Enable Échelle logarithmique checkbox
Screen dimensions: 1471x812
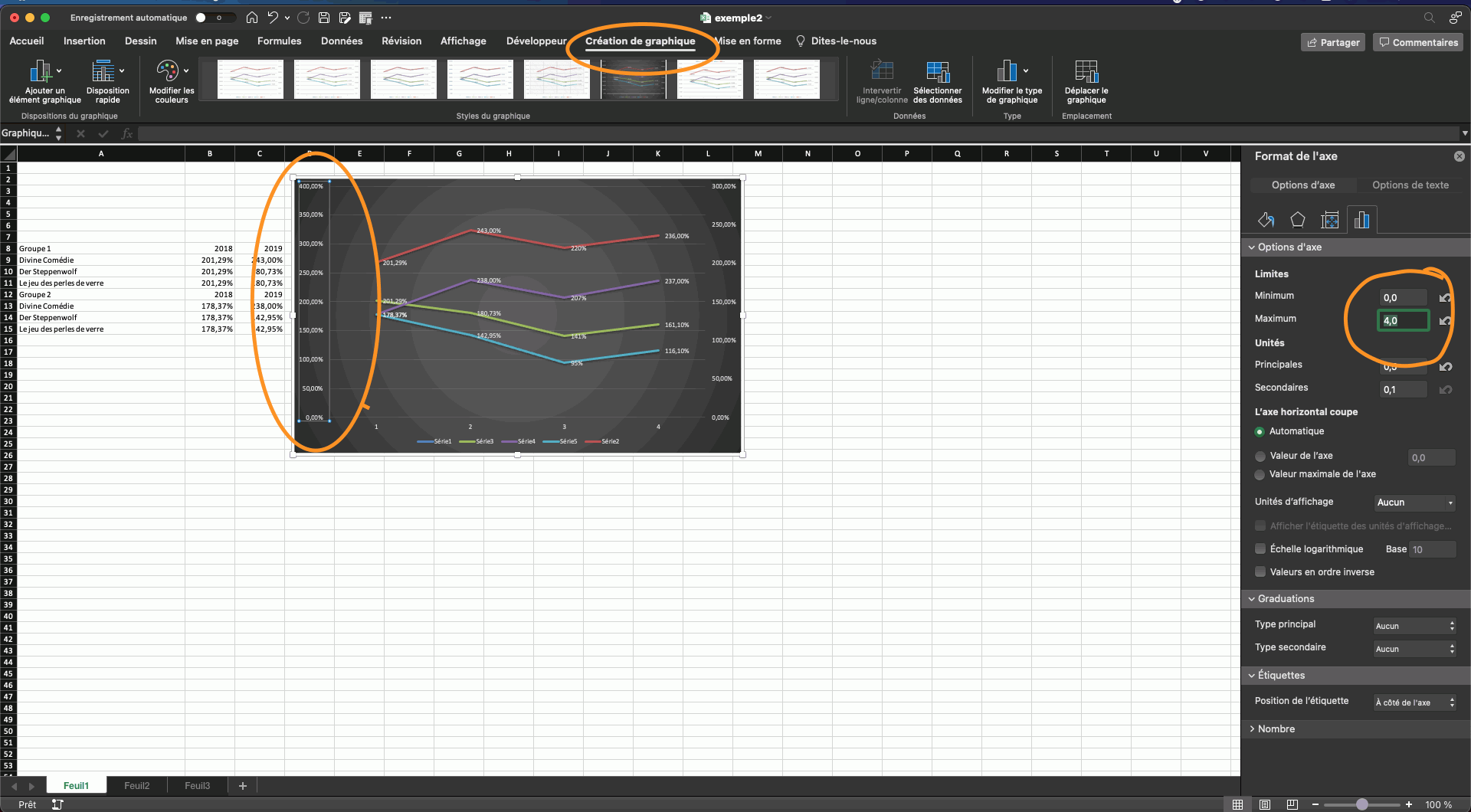point(1260,549)
